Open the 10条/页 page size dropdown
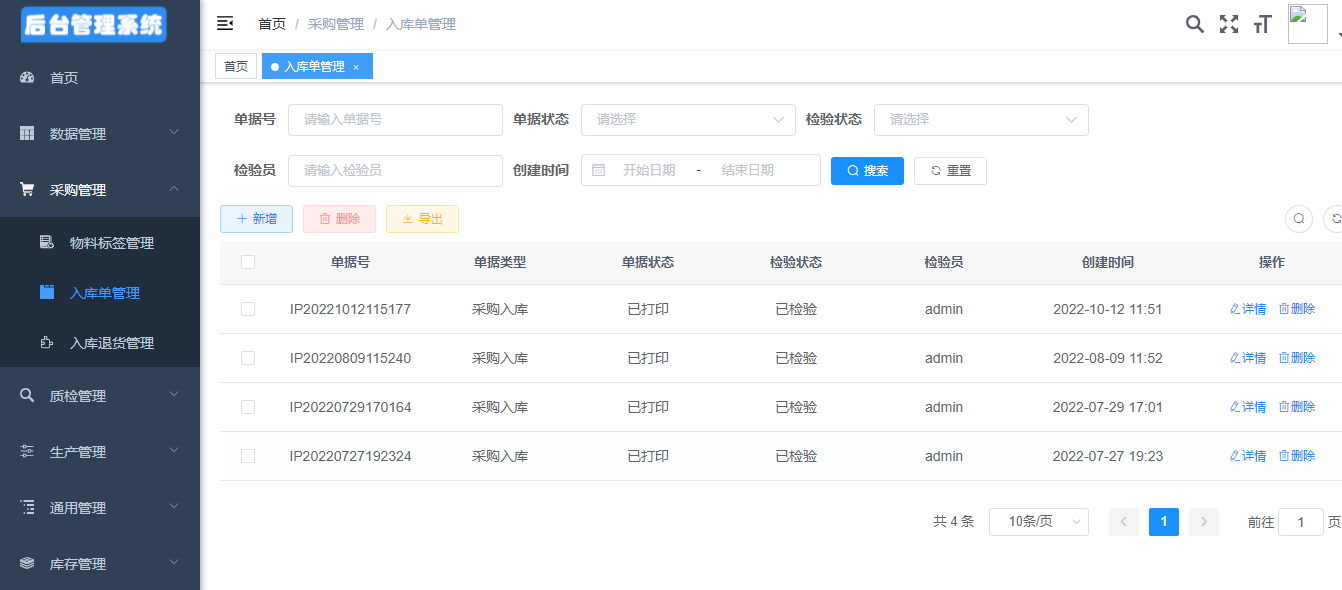1342x590 pixels. coord(1038,521)
